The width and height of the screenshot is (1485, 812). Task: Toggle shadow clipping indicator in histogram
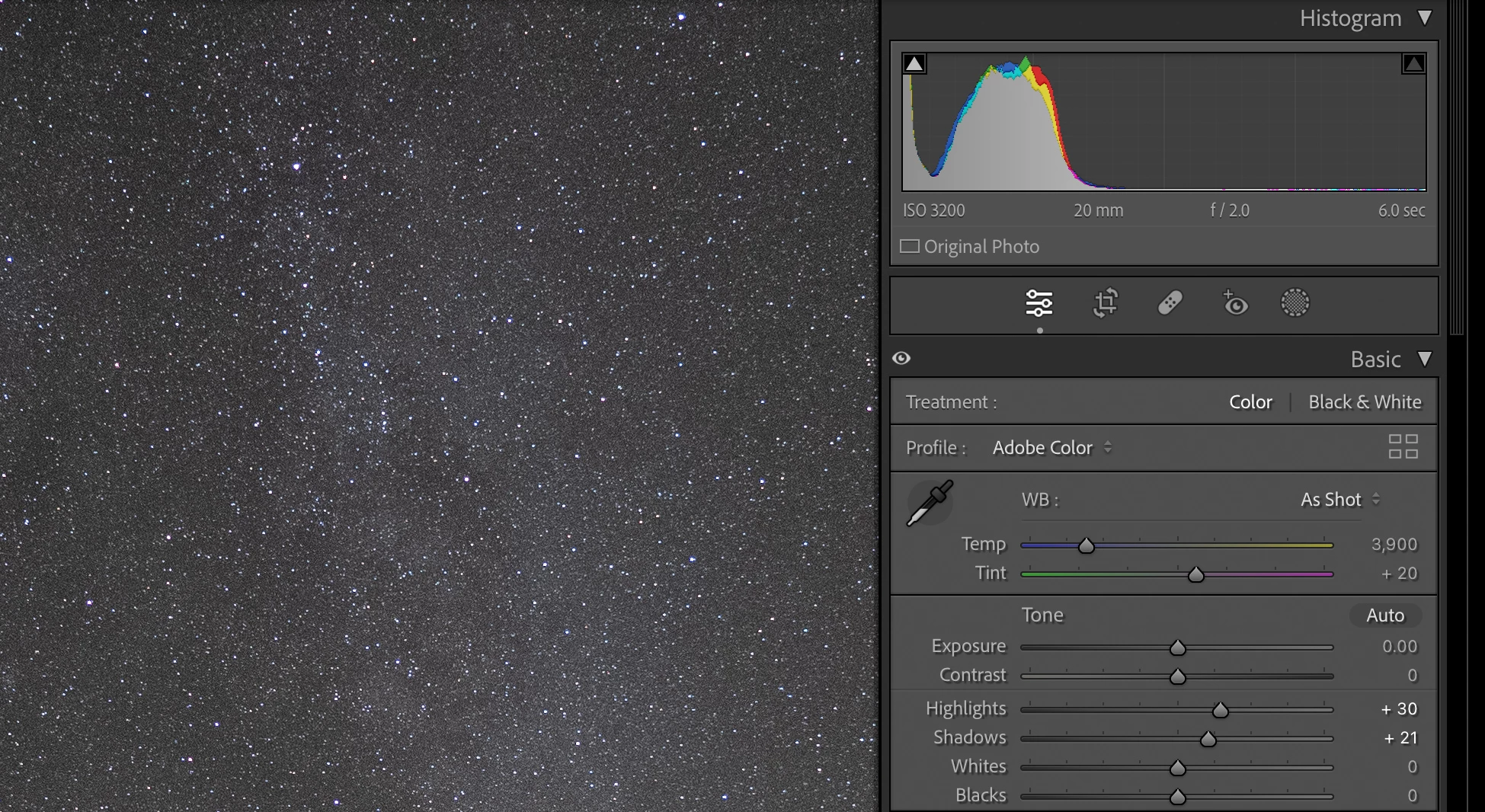pos(914,63)
